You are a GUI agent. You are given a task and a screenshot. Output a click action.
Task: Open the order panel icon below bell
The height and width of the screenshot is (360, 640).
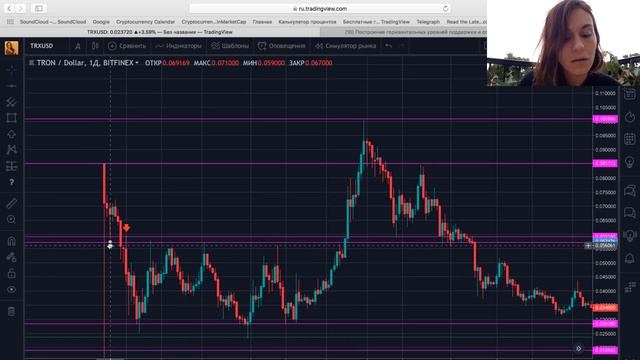pos(630,287)
